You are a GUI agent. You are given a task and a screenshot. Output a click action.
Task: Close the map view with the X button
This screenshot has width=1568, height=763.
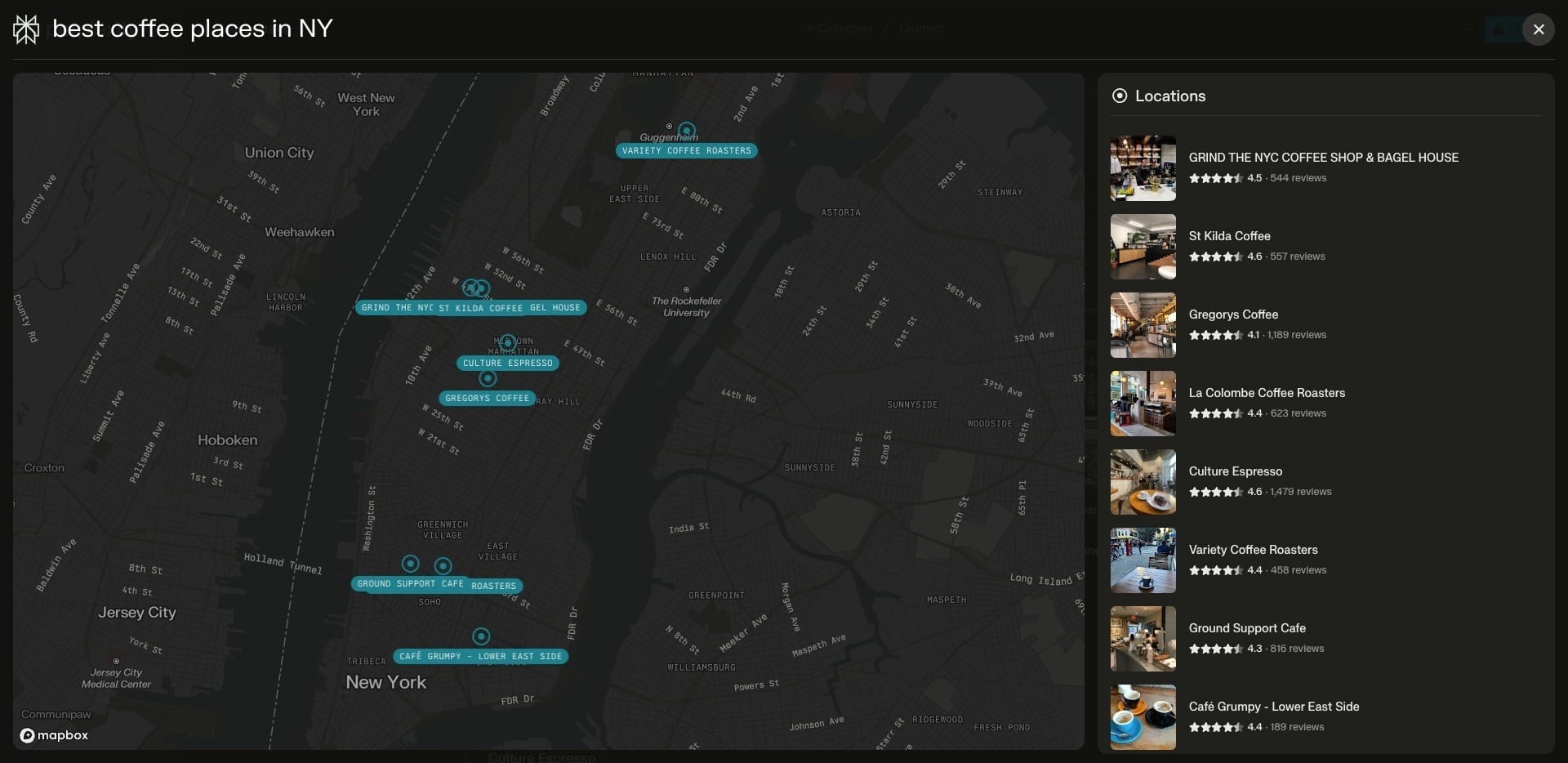(1539, 29)
